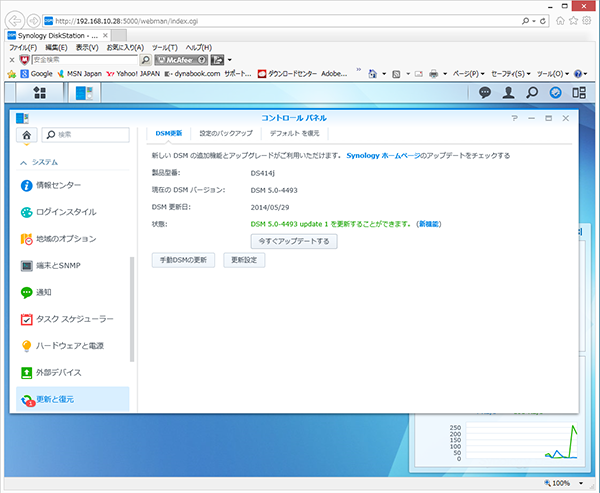Open 表示(V) menu

87,47
